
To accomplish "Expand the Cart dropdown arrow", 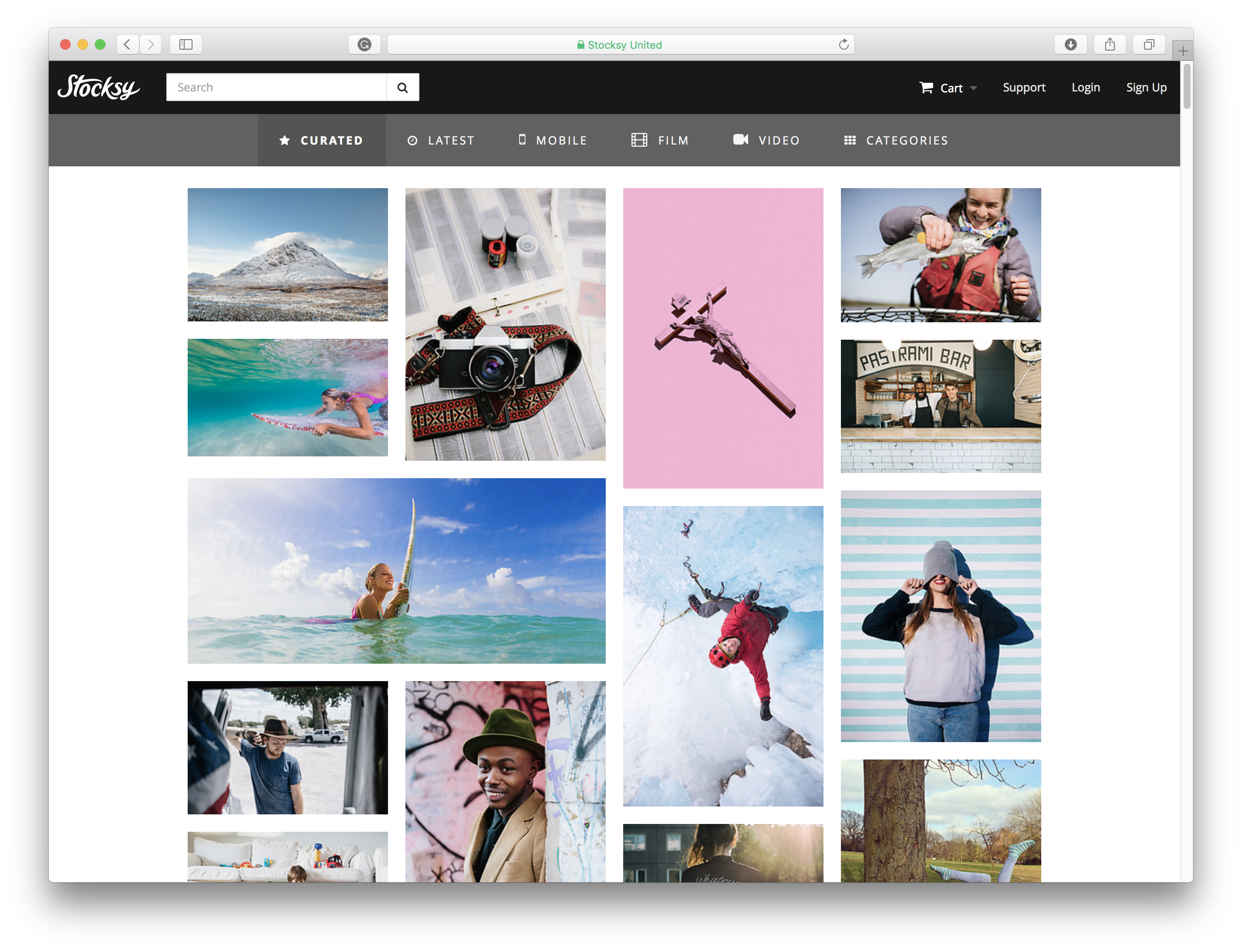I will [973, 88].
